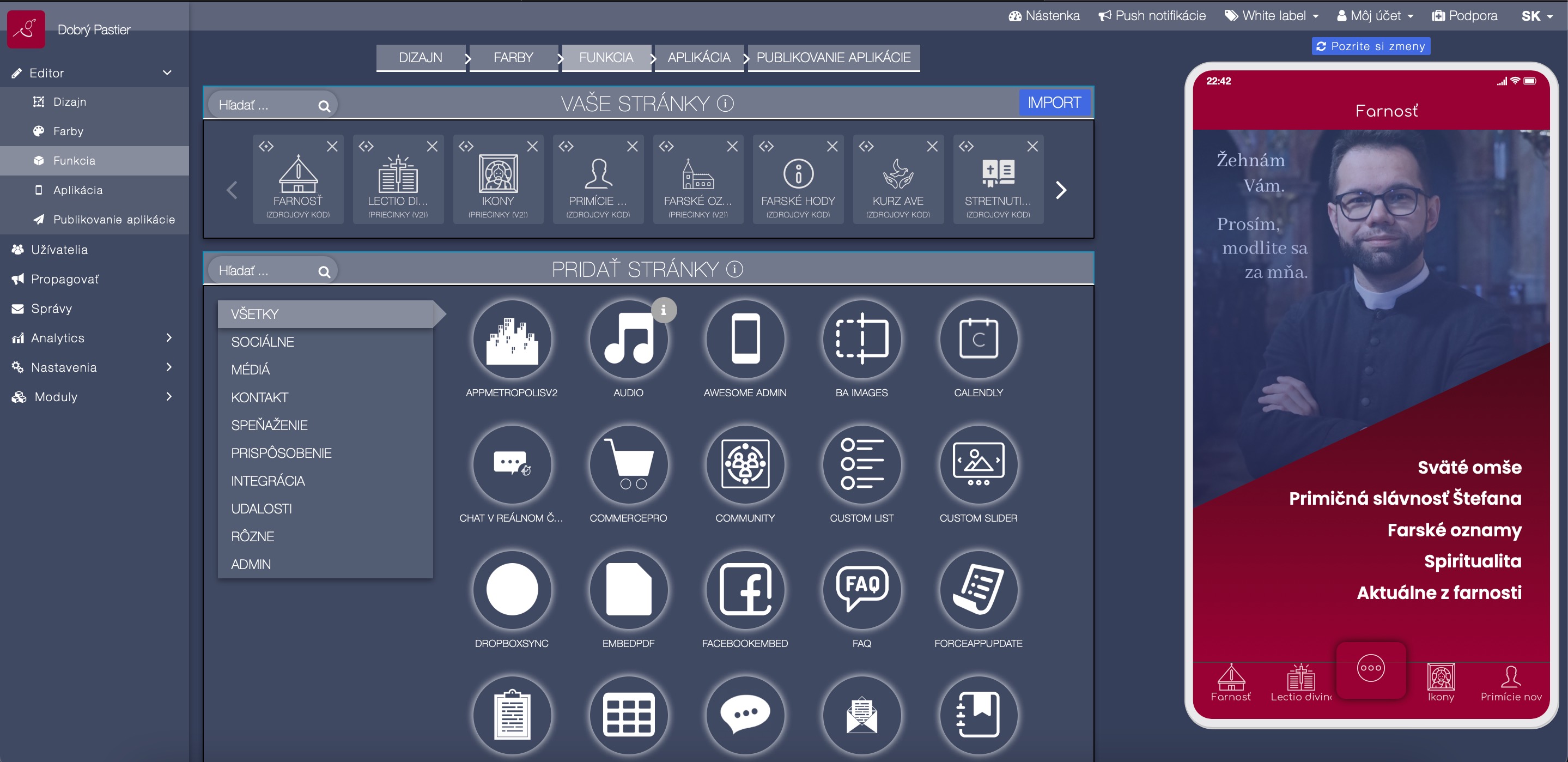Image resolution: width=1568 pixels, height=762 pixels.
Task: Switch to the Dizajn step tab
Action: click(420, 57)
